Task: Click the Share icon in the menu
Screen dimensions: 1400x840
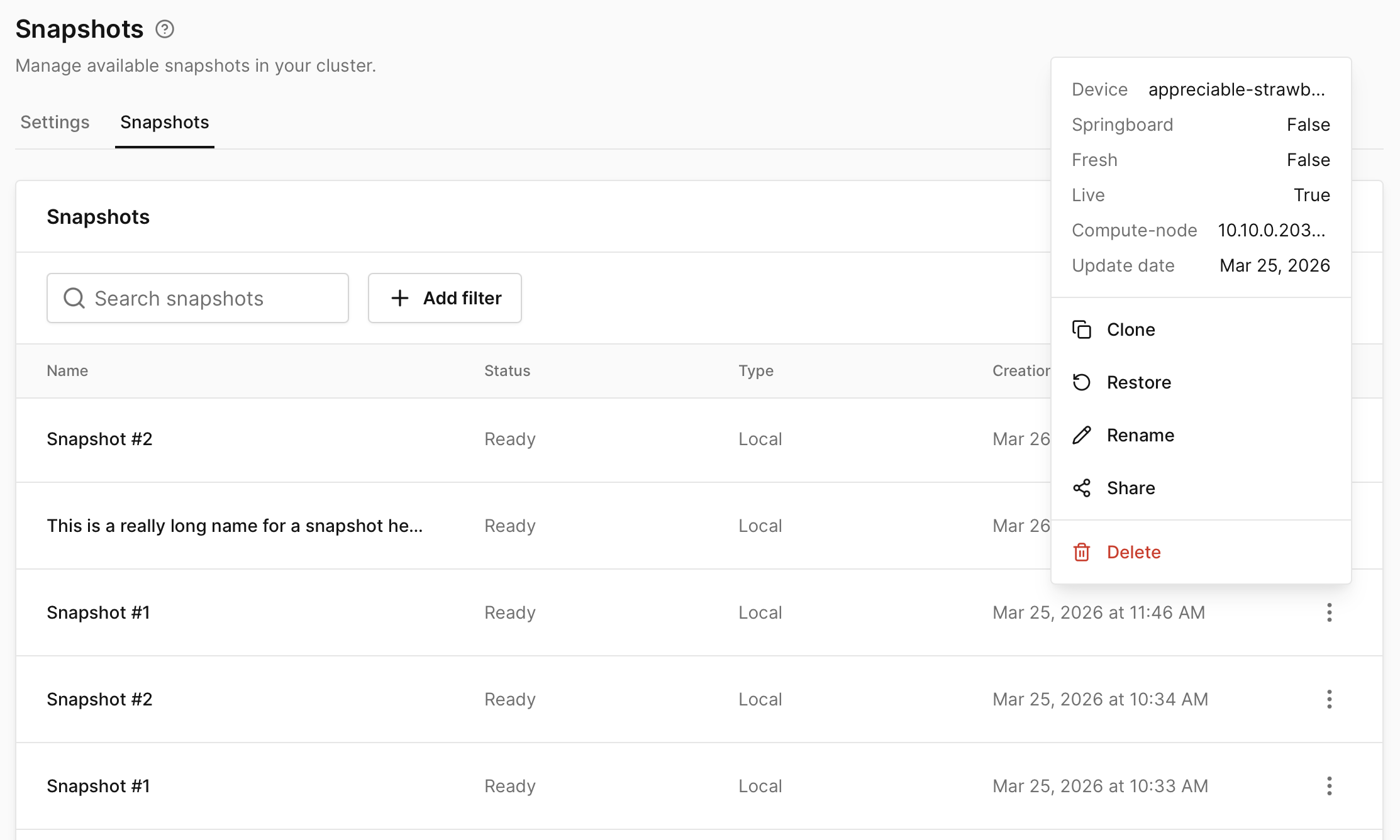Action: tap(1082, 488)
